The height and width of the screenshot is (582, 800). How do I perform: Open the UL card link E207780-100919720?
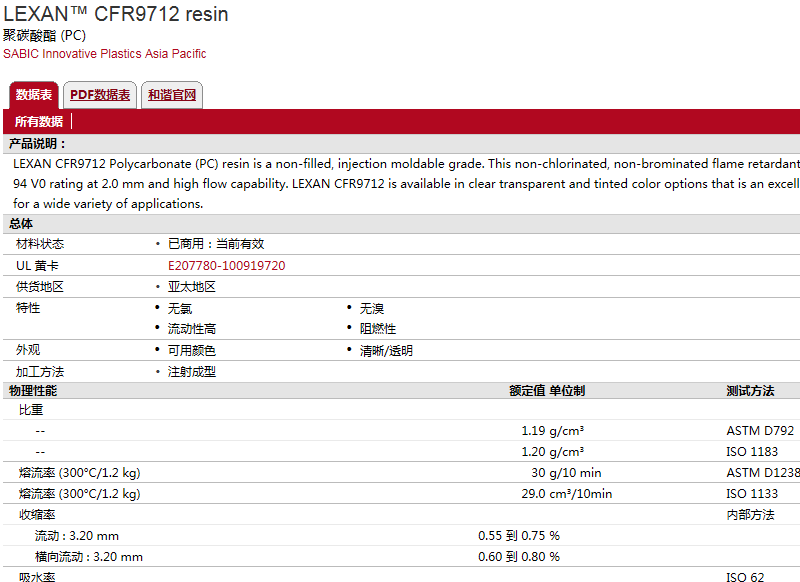coord(227,266)
